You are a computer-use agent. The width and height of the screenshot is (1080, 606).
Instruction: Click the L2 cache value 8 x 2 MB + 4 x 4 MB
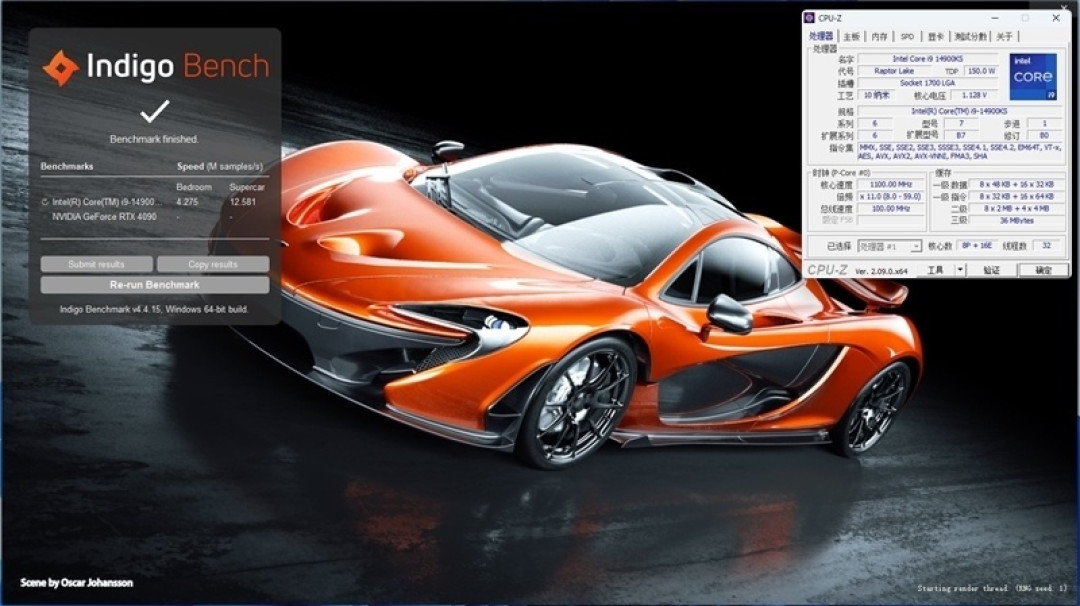(x=1016, y=208)
